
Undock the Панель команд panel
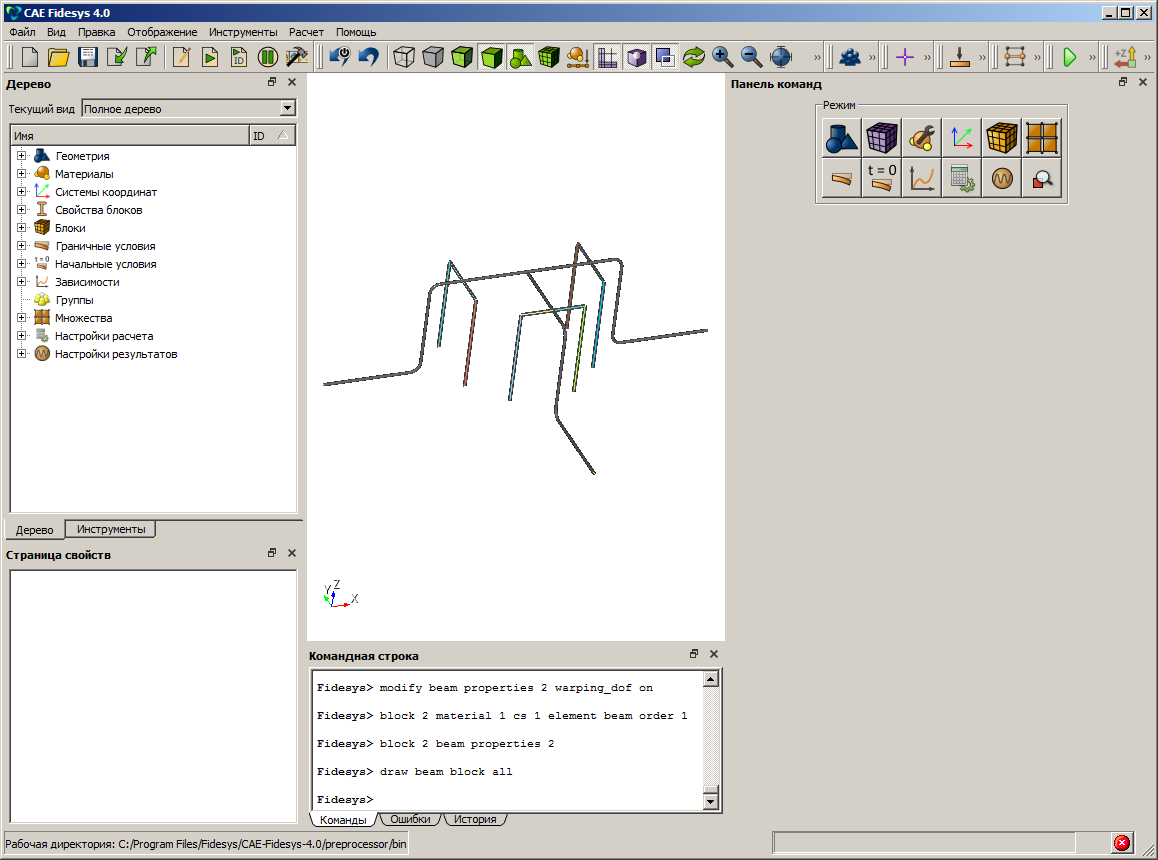[1123, 82]
